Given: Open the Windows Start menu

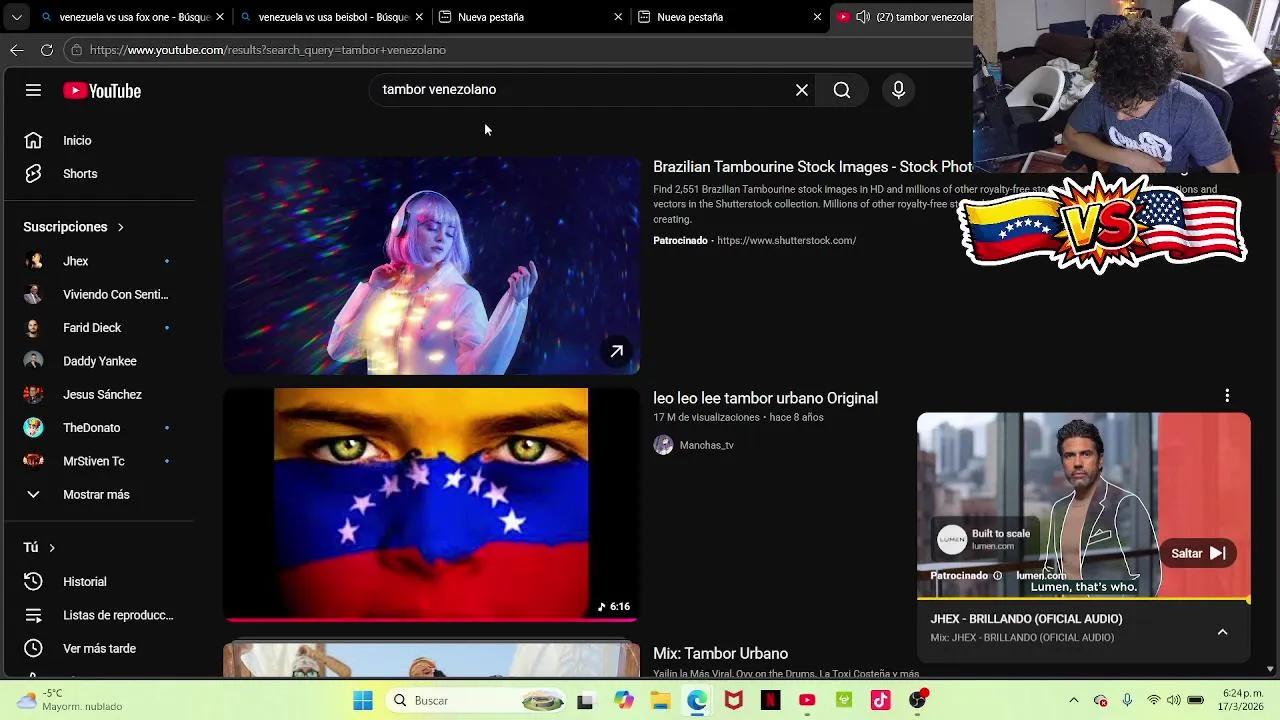Looking at the screenshot, I should pyautogui.click(x=362, y=701).
